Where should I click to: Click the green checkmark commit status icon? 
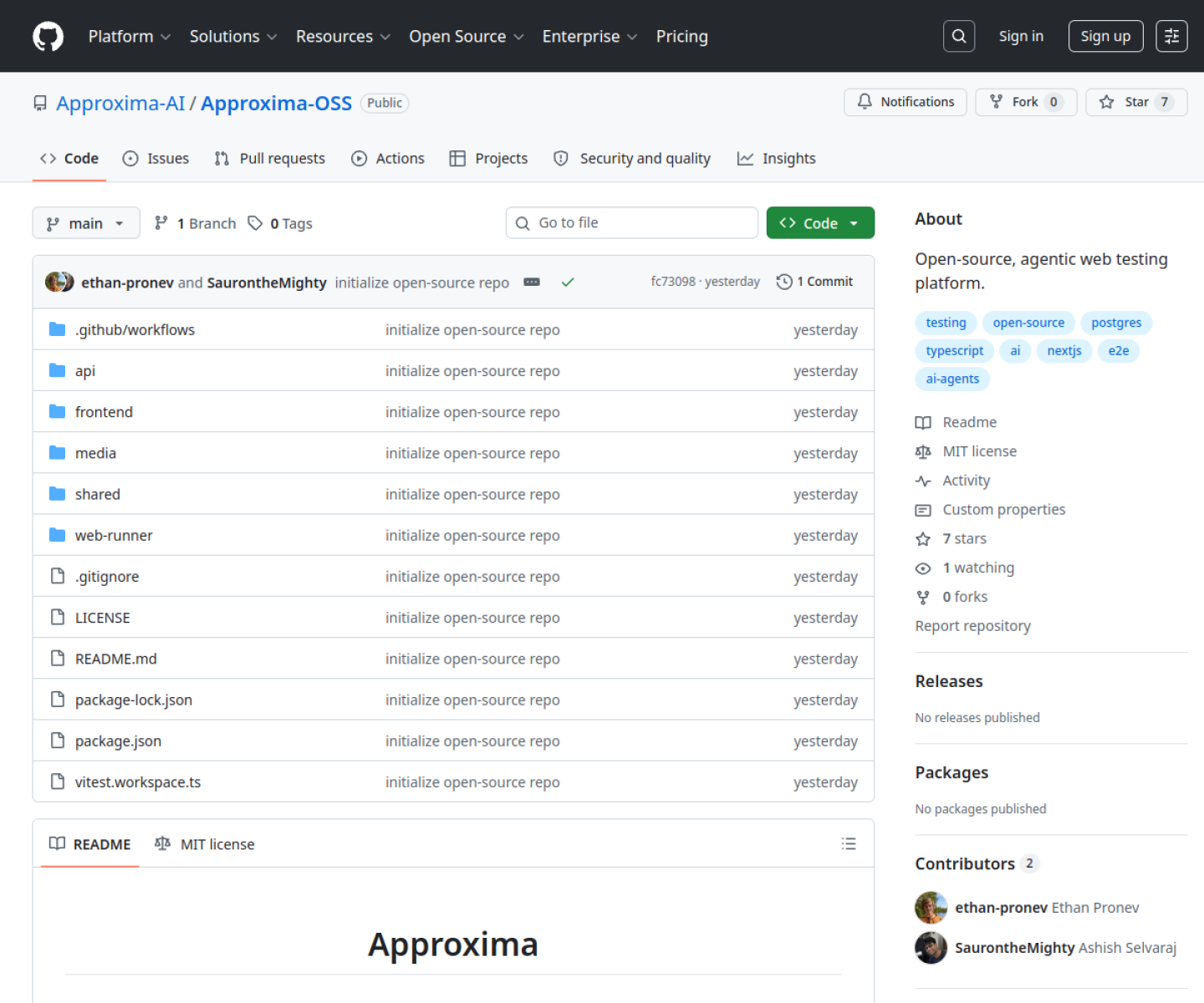568,283
